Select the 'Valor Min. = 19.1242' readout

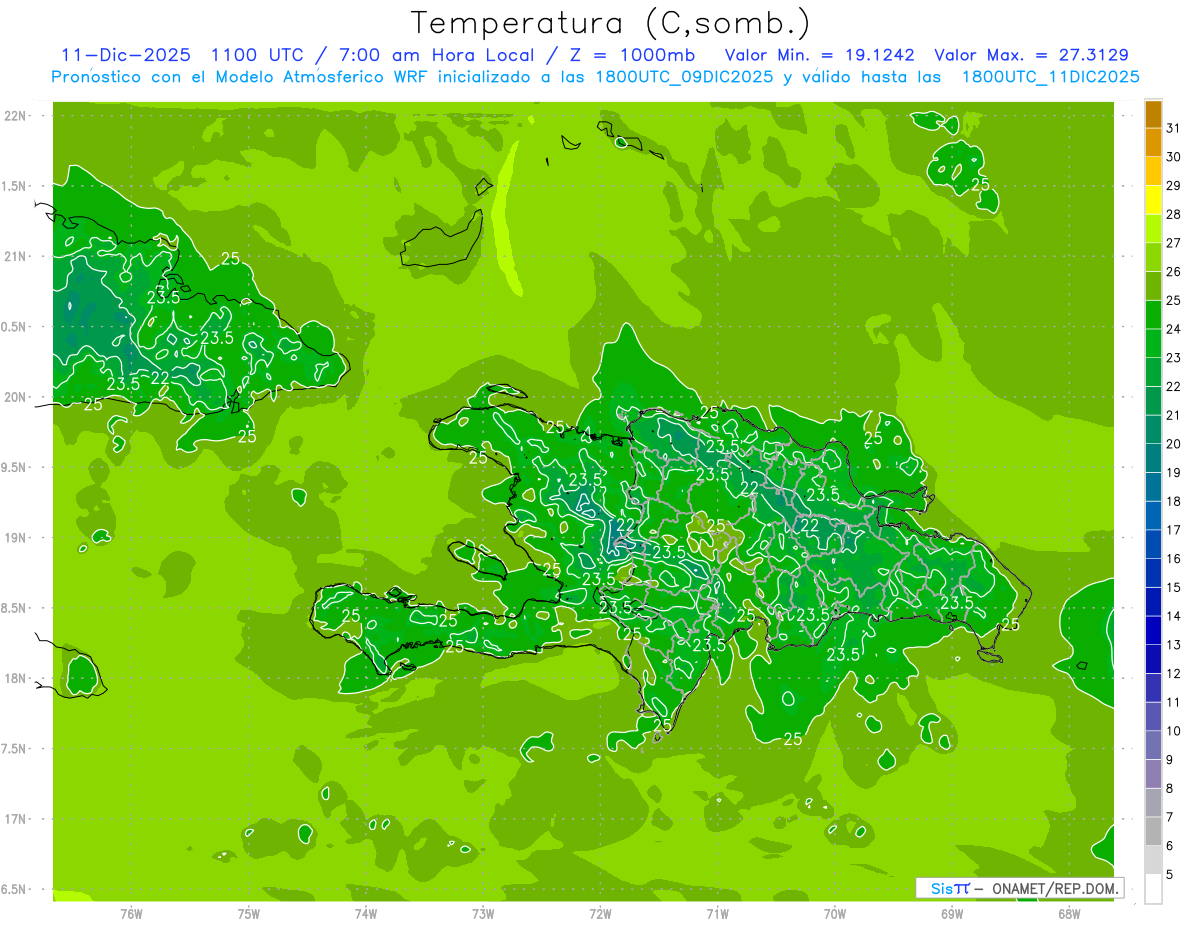(x=819, y=55)
